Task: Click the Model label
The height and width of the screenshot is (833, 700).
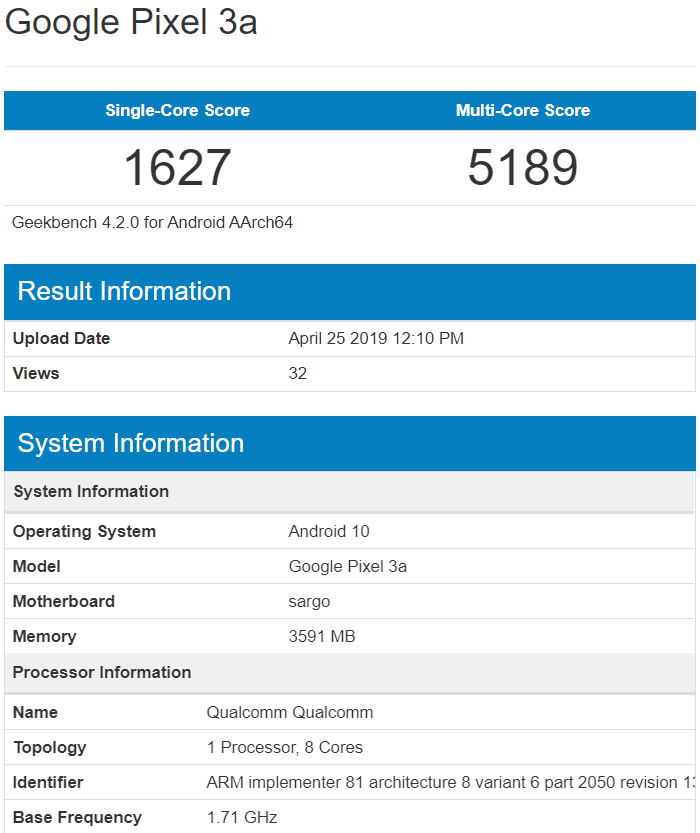Action: 37,566
